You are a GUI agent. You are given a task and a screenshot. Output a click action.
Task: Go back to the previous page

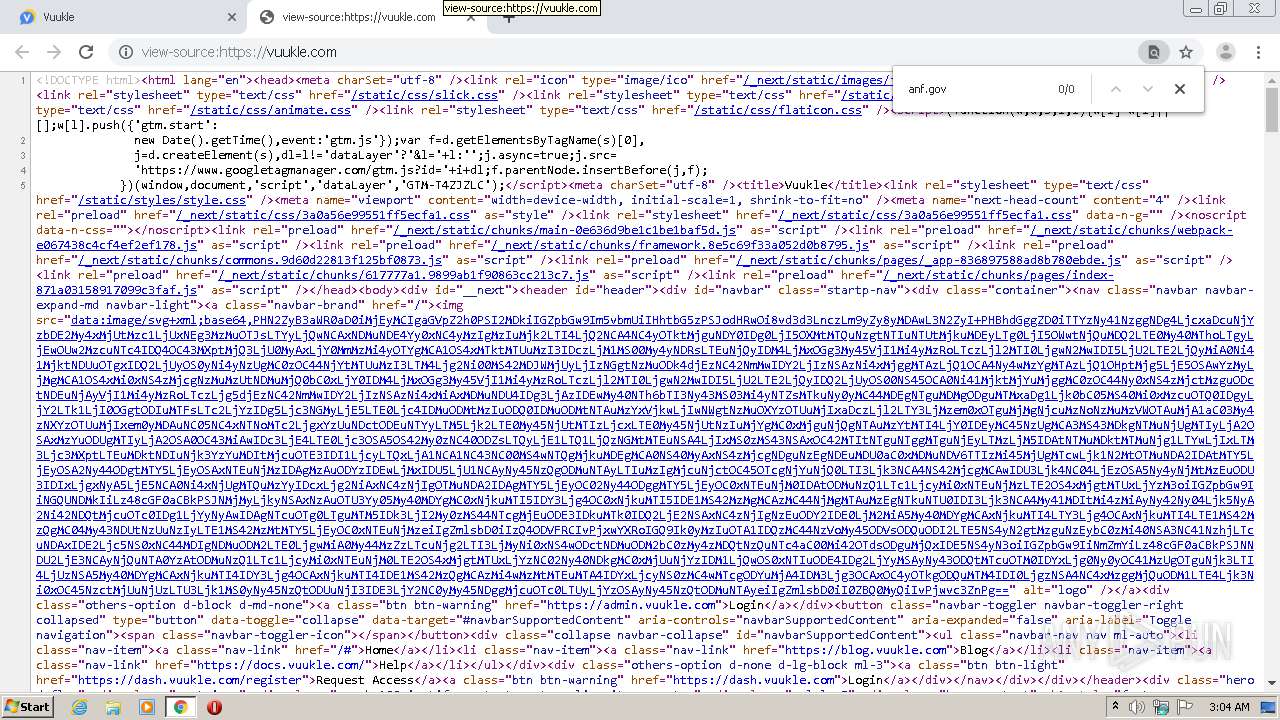tap(22, 52)
